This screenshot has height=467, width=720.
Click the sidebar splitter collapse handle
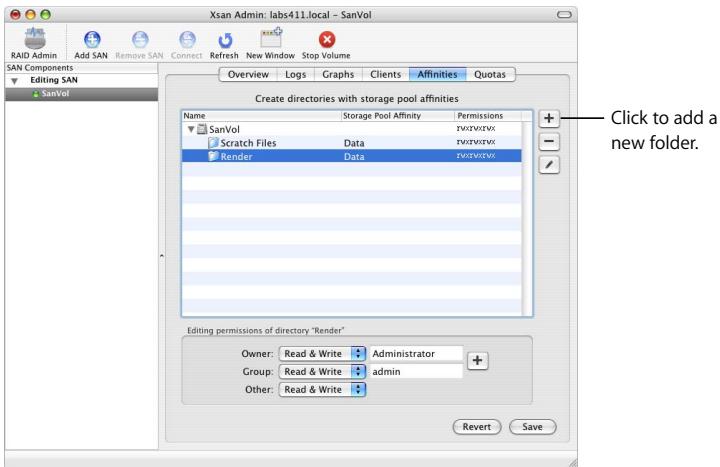162,255
